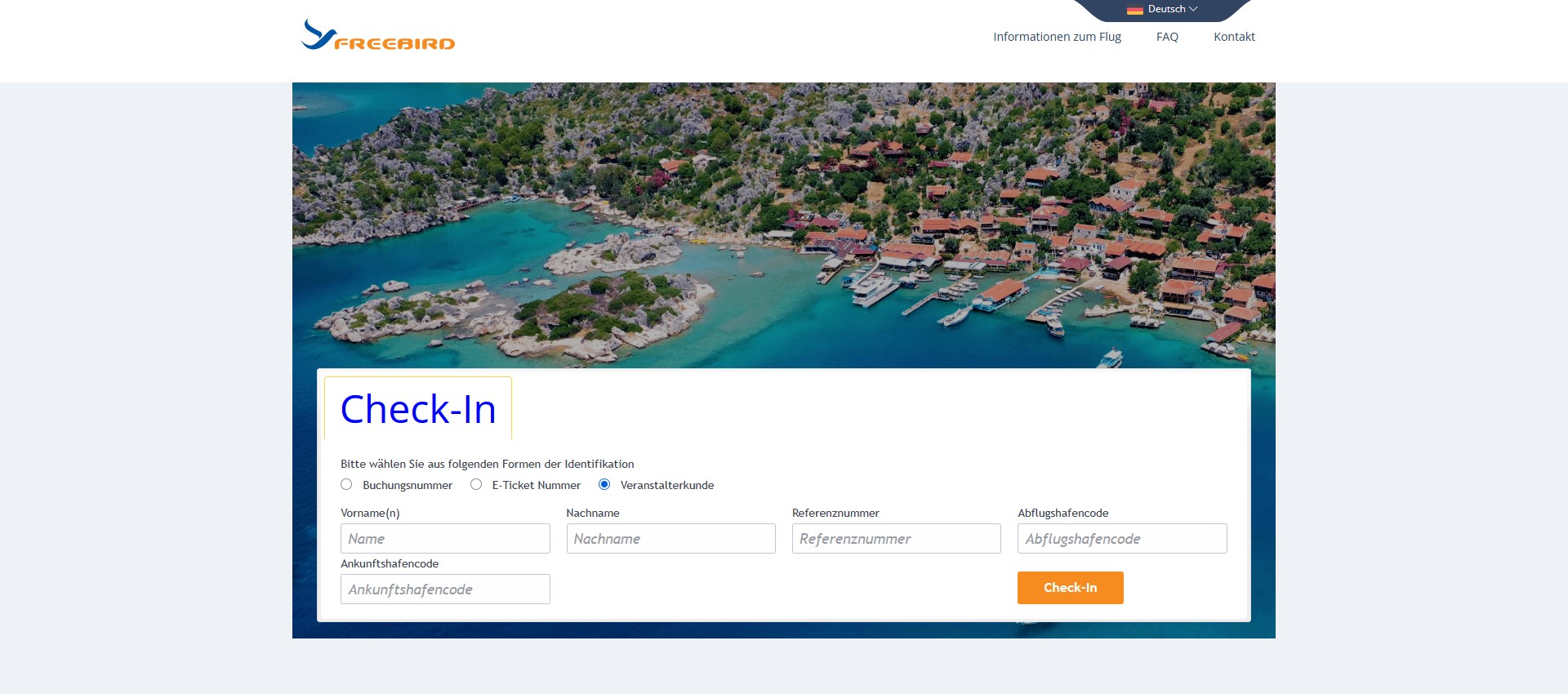Focus the Vorname(n) name field
Screen dimensions: 1568x694
point(445,539)
